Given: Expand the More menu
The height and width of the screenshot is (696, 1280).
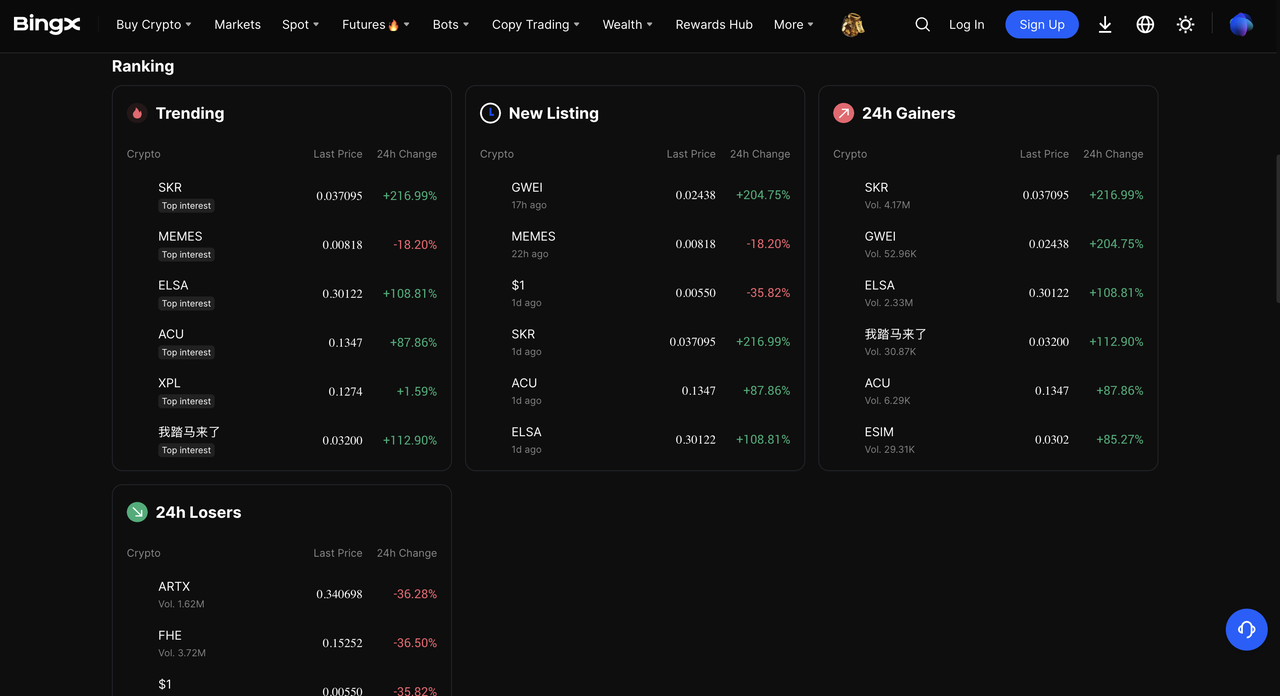Looking at the screenshot, I should pos(793,24).
